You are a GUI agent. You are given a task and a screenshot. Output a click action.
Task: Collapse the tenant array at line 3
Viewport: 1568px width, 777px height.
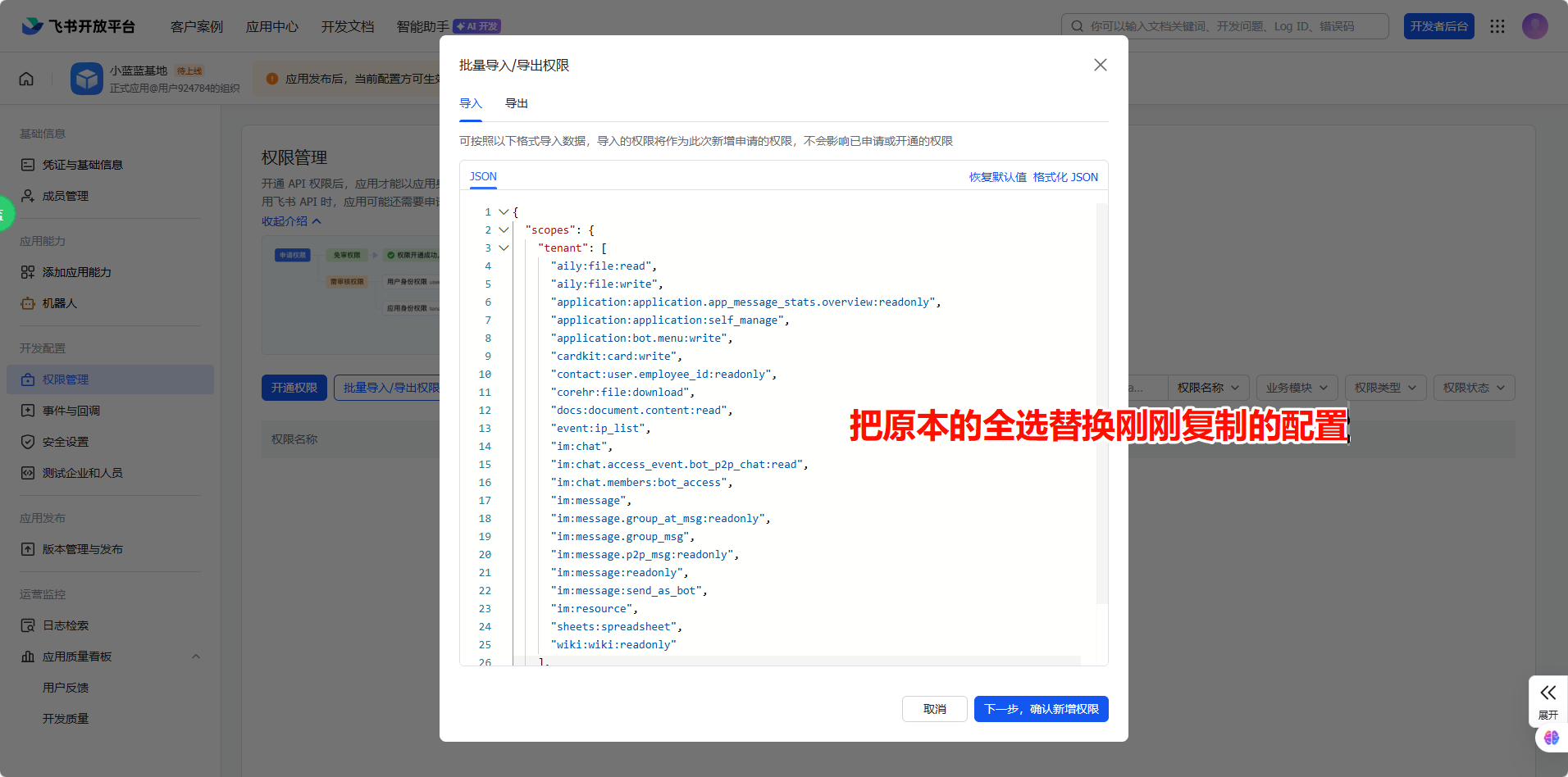pos(504,248)
